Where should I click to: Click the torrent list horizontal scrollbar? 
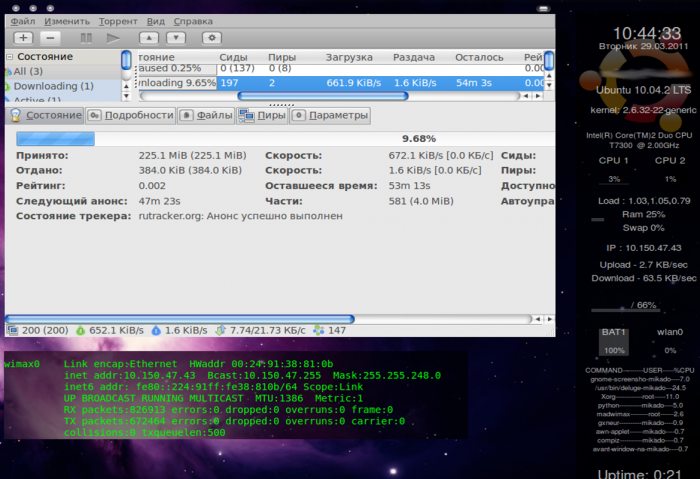click(x=320, y=96)
